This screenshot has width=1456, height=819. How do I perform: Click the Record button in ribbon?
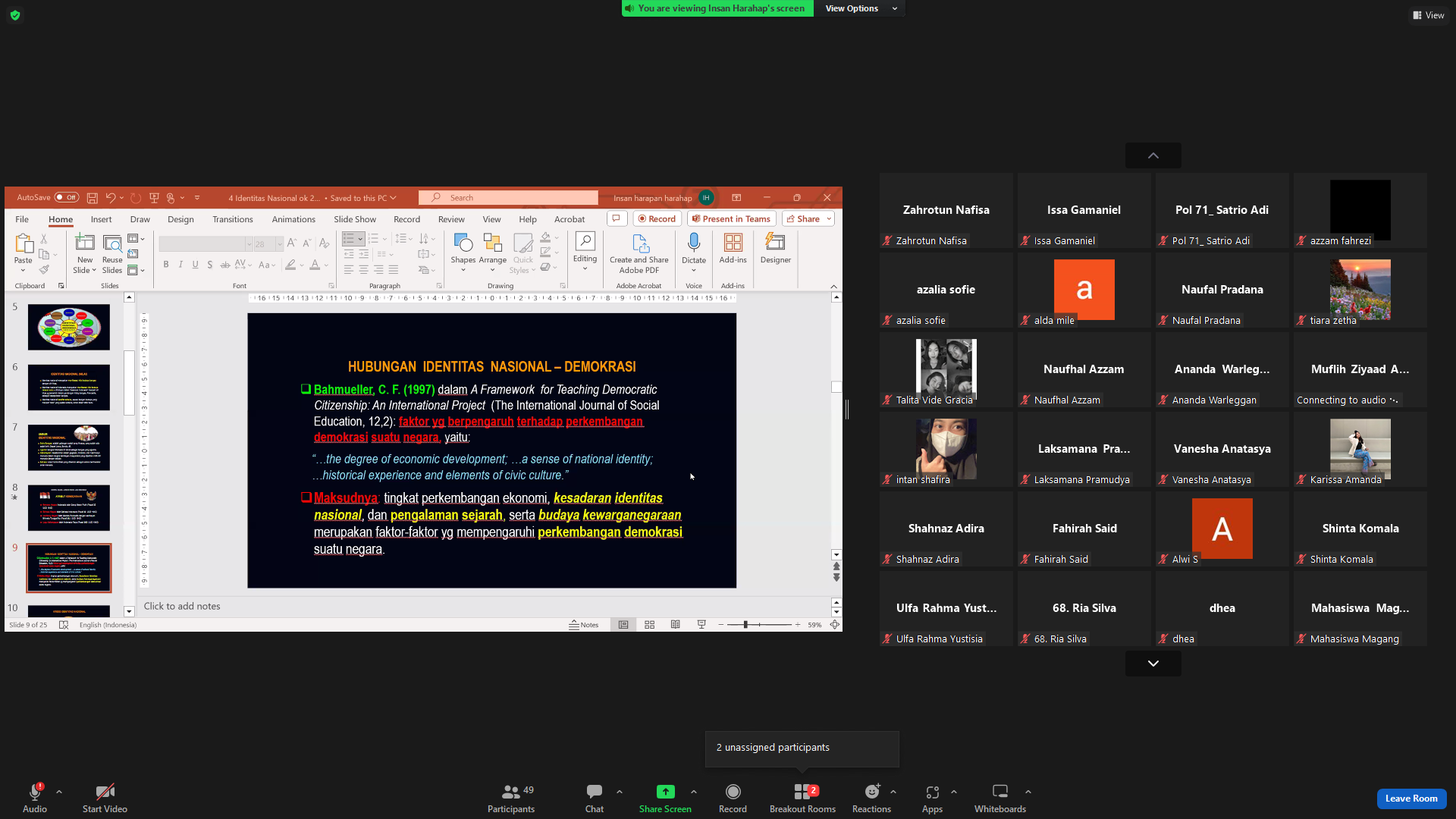(657, 219)
